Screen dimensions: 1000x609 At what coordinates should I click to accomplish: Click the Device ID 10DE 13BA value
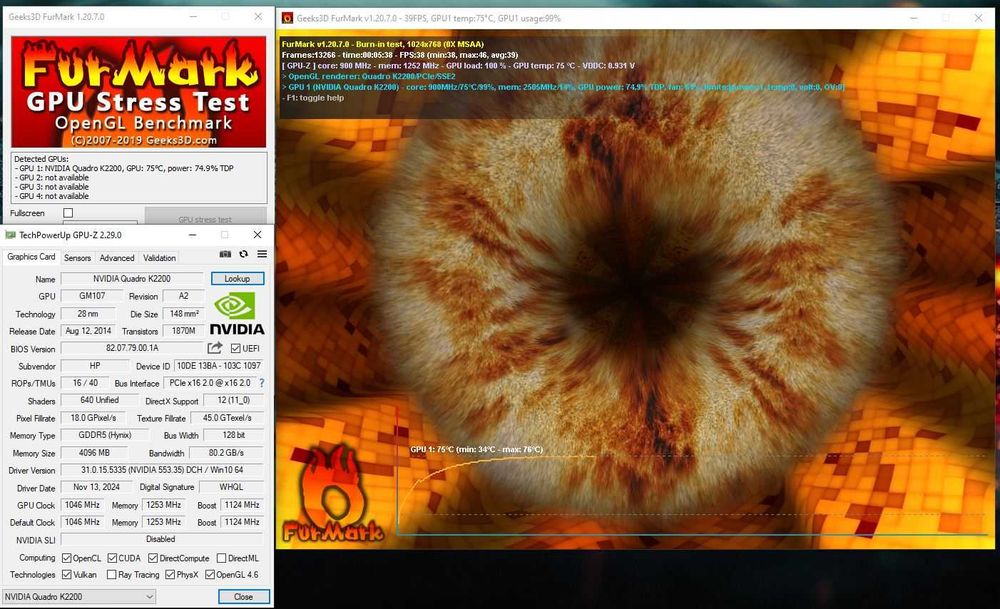219,366
